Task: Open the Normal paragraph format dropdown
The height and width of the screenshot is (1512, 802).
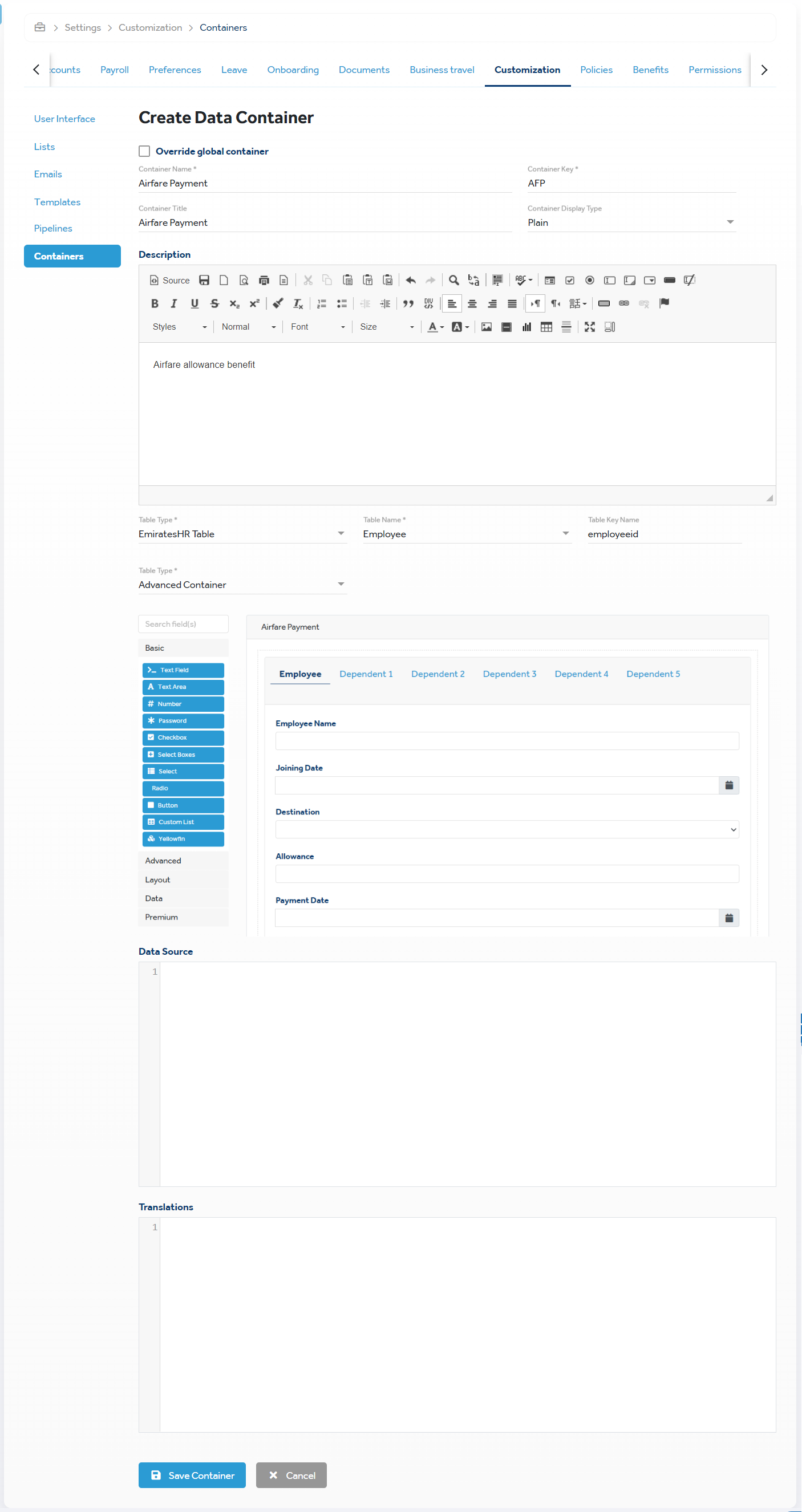Action: (248, 327)
